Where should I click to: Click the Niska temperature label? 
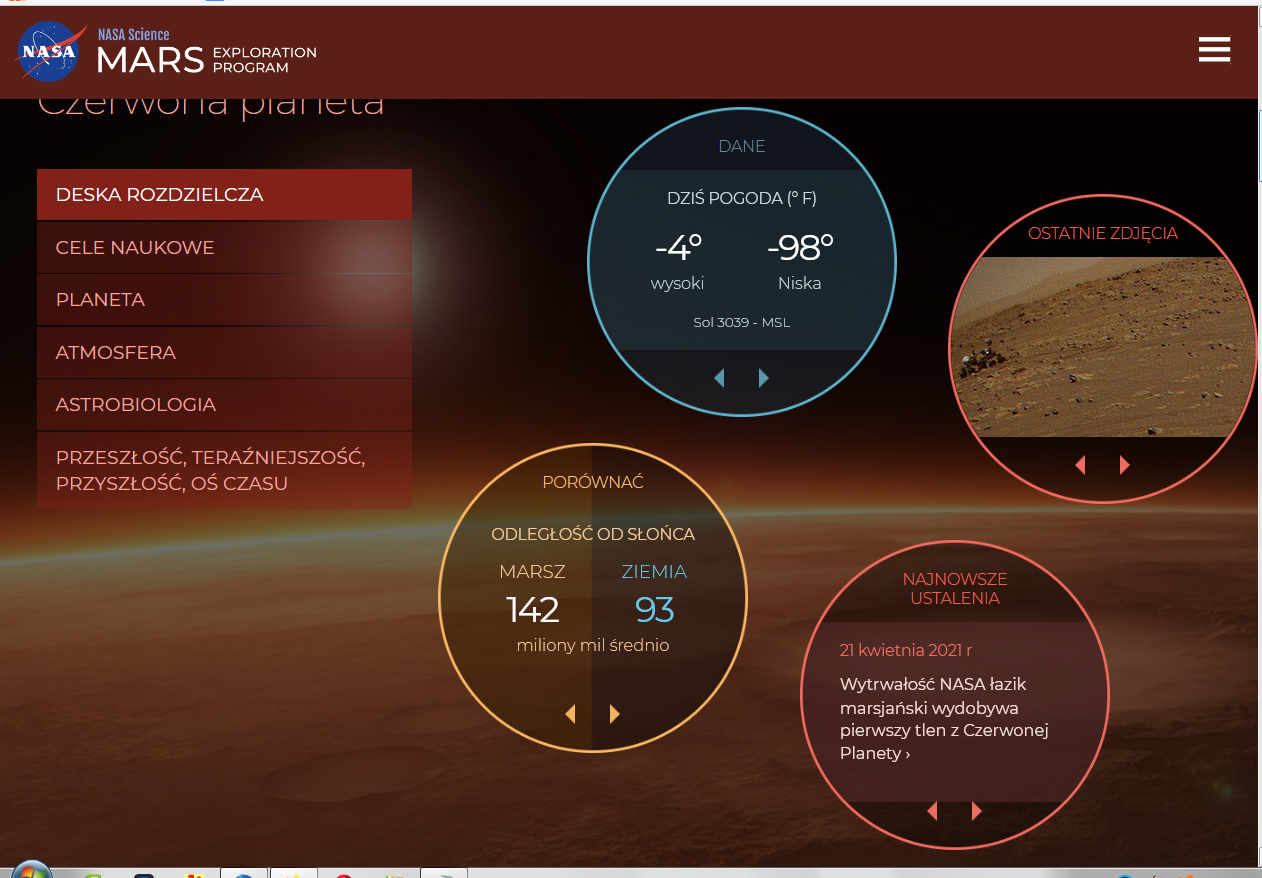point(799,283)
